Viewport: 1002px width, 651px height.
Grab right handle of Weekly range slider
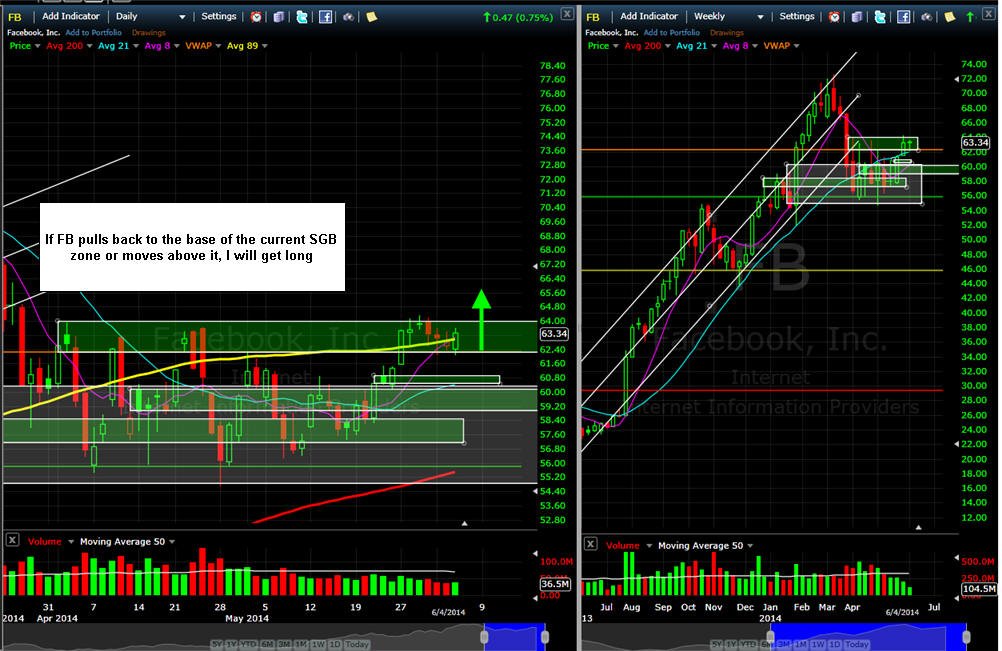tap(966, 637)
